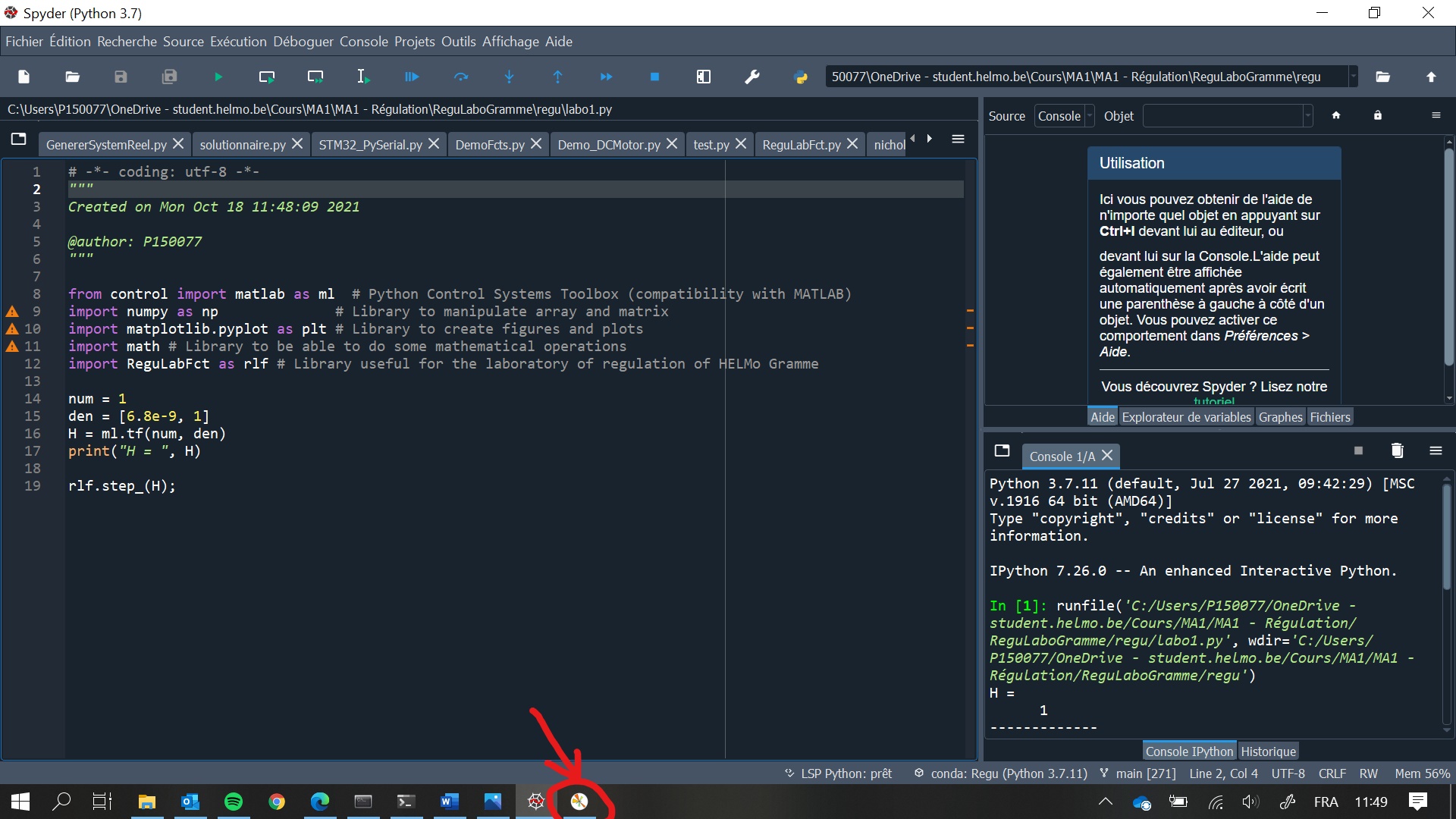Screen dimensions: 1456x819
Task: Close the test.py tab
Action: (741, 143)
